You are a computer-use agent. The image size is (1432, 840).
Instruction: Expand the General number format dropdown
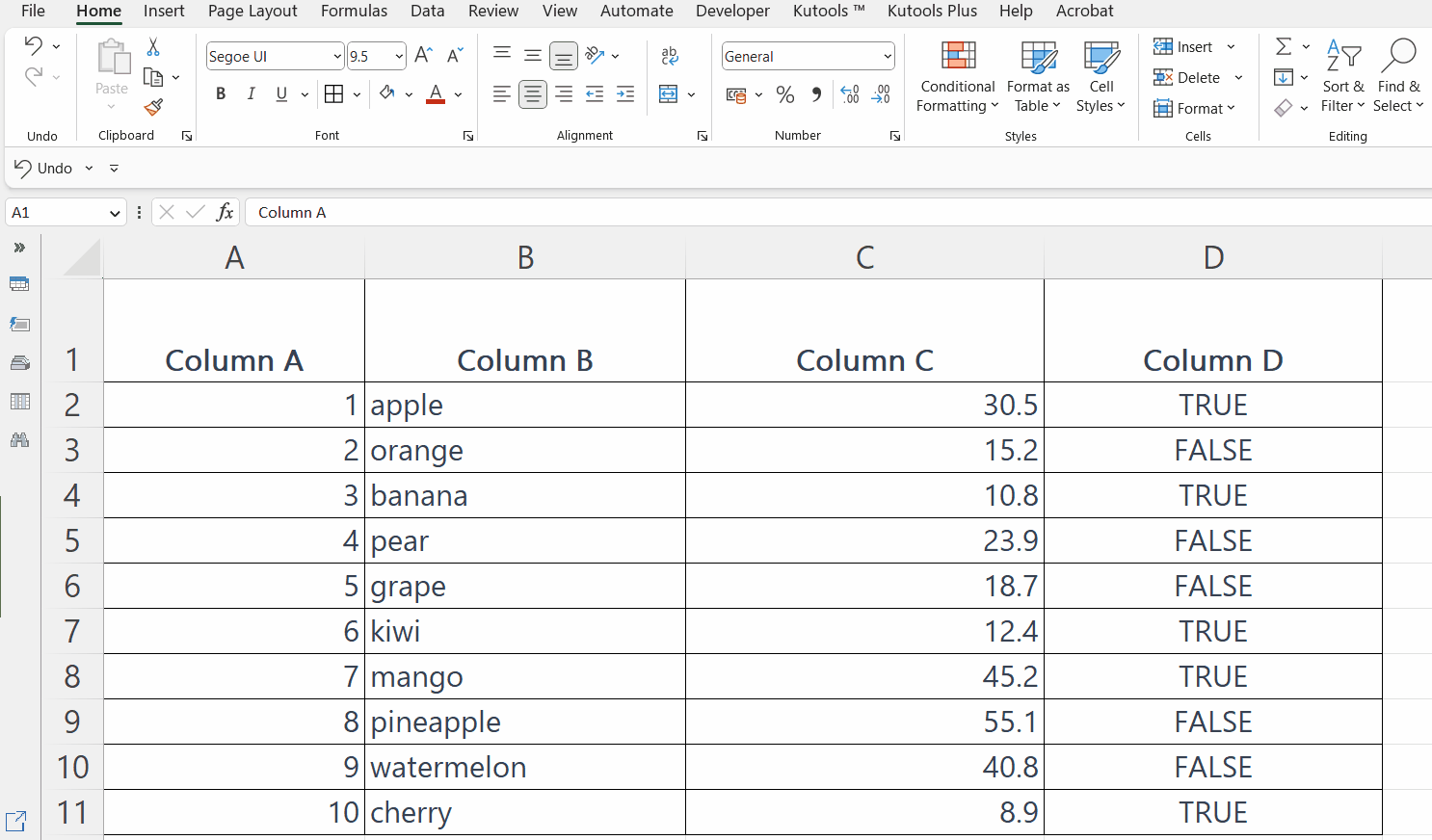pyautogui.click(x=888, y=56)
